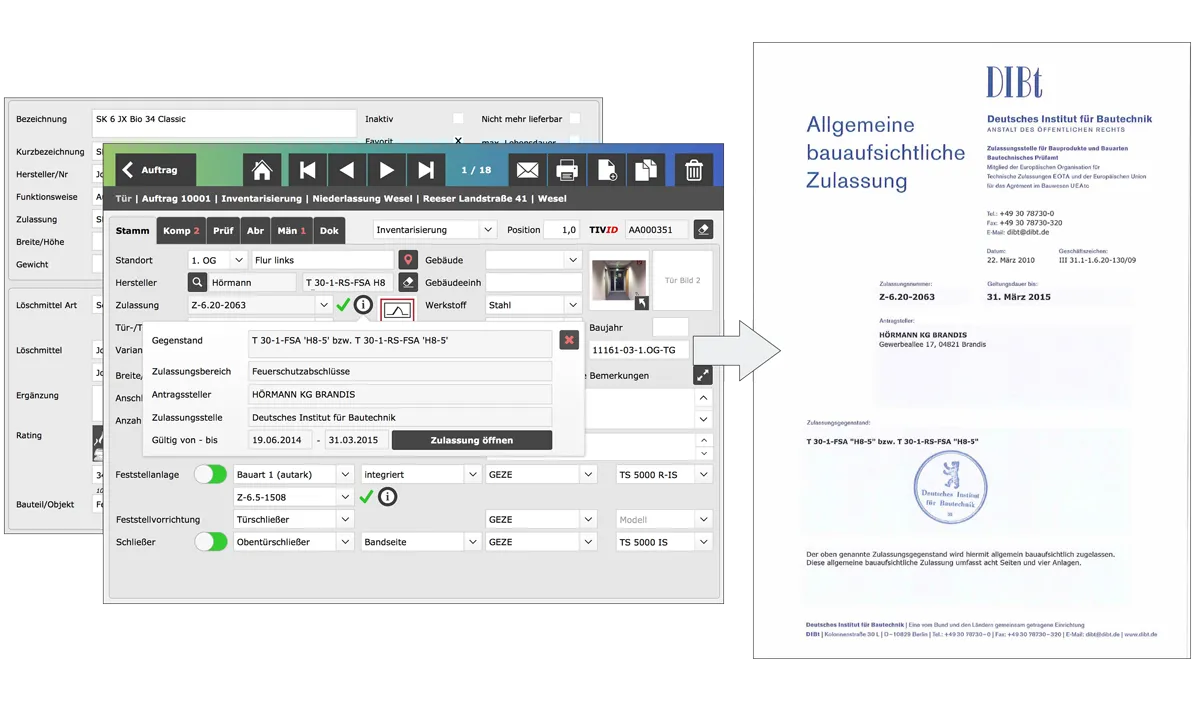Open the Feststellvorrichtung Modell dropdown

click(x=664, y=520)
